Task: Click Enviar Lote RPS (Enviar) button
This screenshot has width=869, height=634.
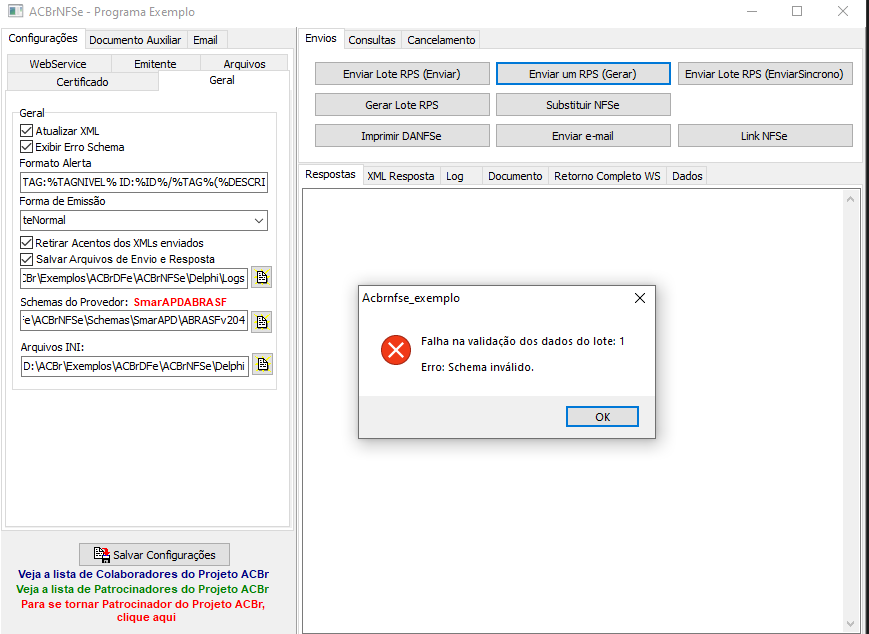Action: 402,74
